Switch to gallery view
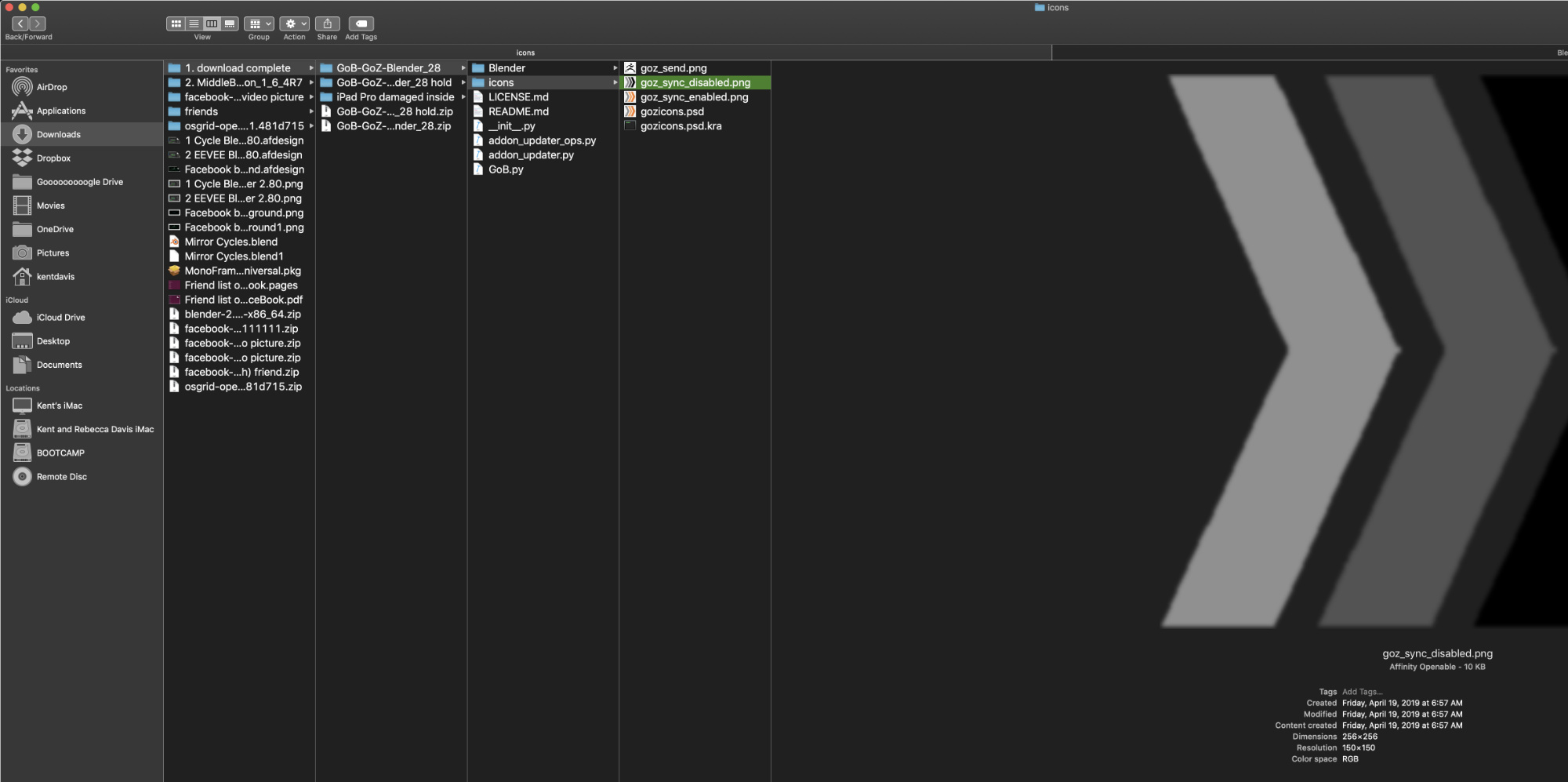1568x782 pixels. pyautogui.click(x=230, y=24)
